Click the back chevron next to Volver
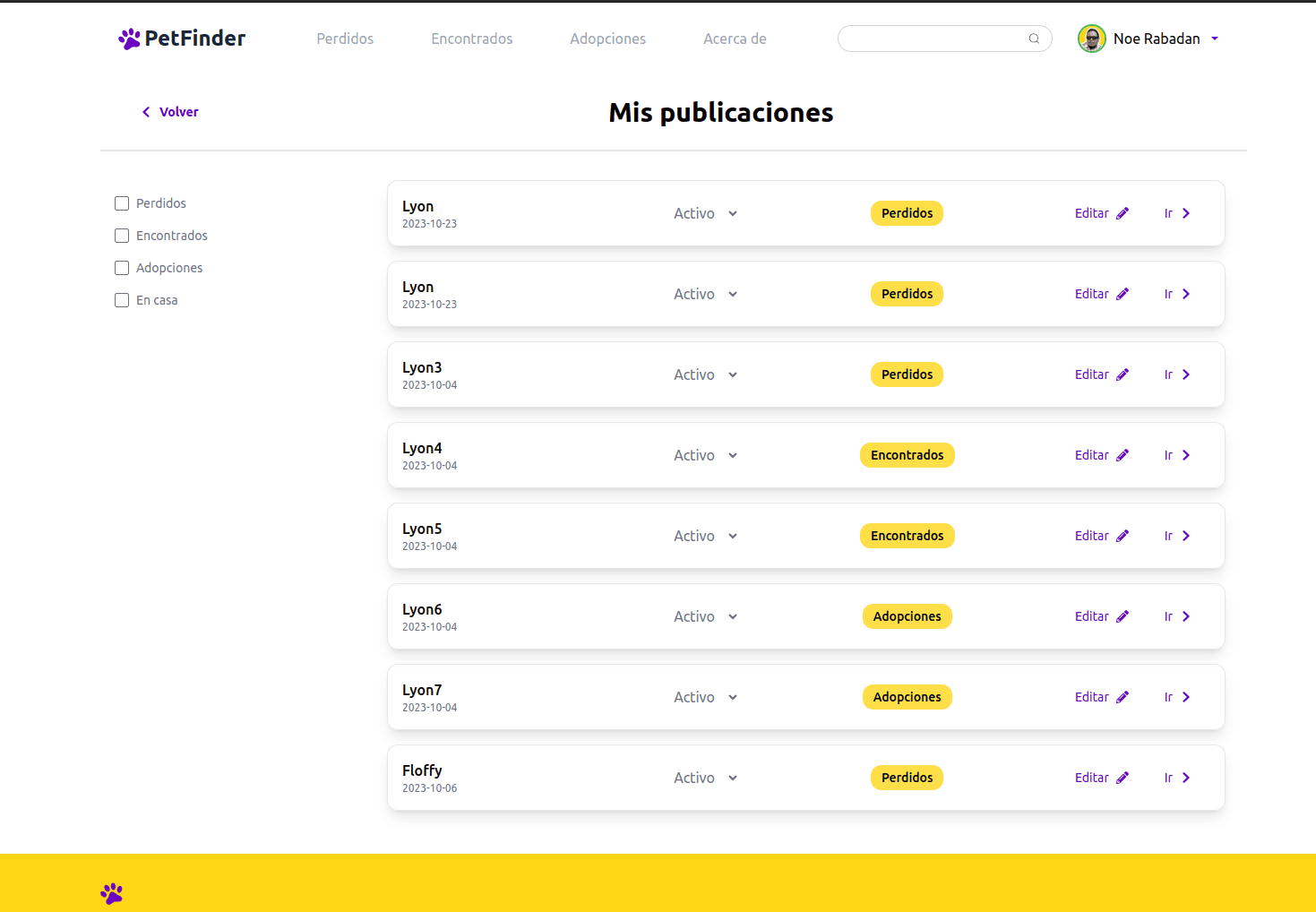The width and height of the screenshot is (1316, 912). pyautogui.click(x=146, y=112)
